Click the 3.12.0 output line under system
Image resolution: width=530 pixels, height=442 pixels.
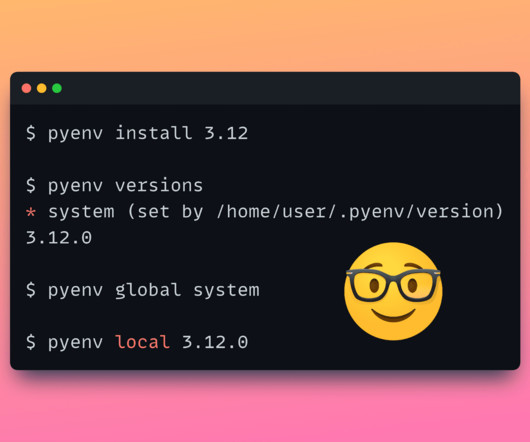tap(59, 238)
